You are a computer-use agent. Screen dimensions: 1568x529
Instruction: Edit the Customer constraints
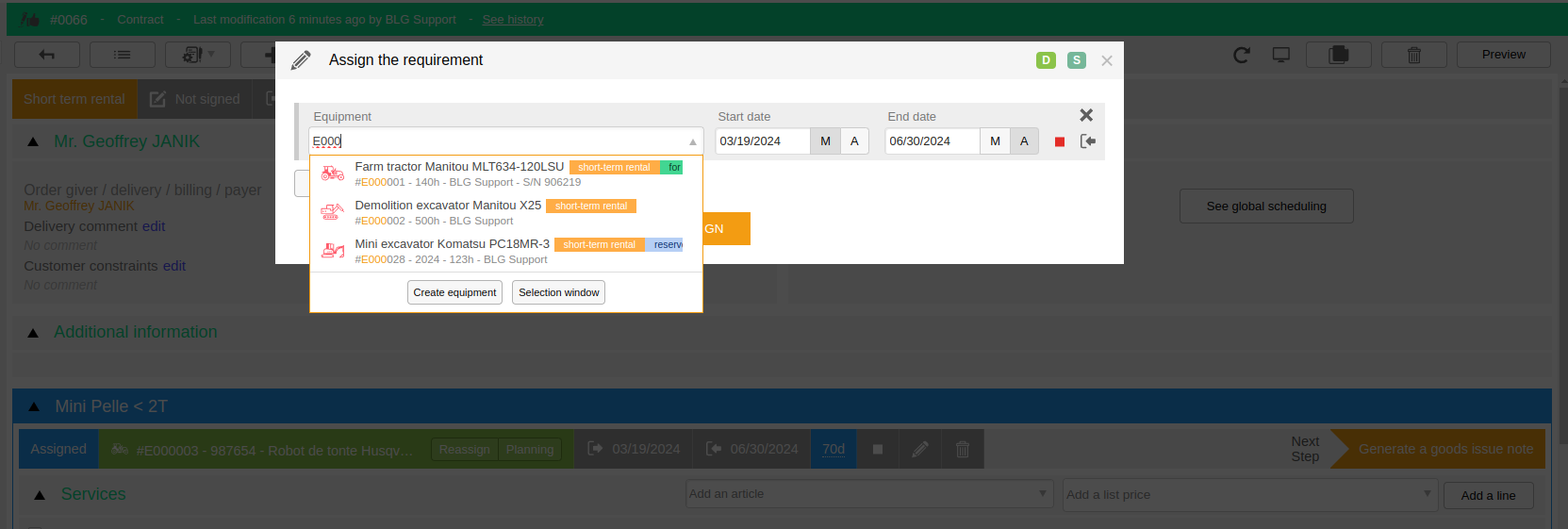[174, 266]
